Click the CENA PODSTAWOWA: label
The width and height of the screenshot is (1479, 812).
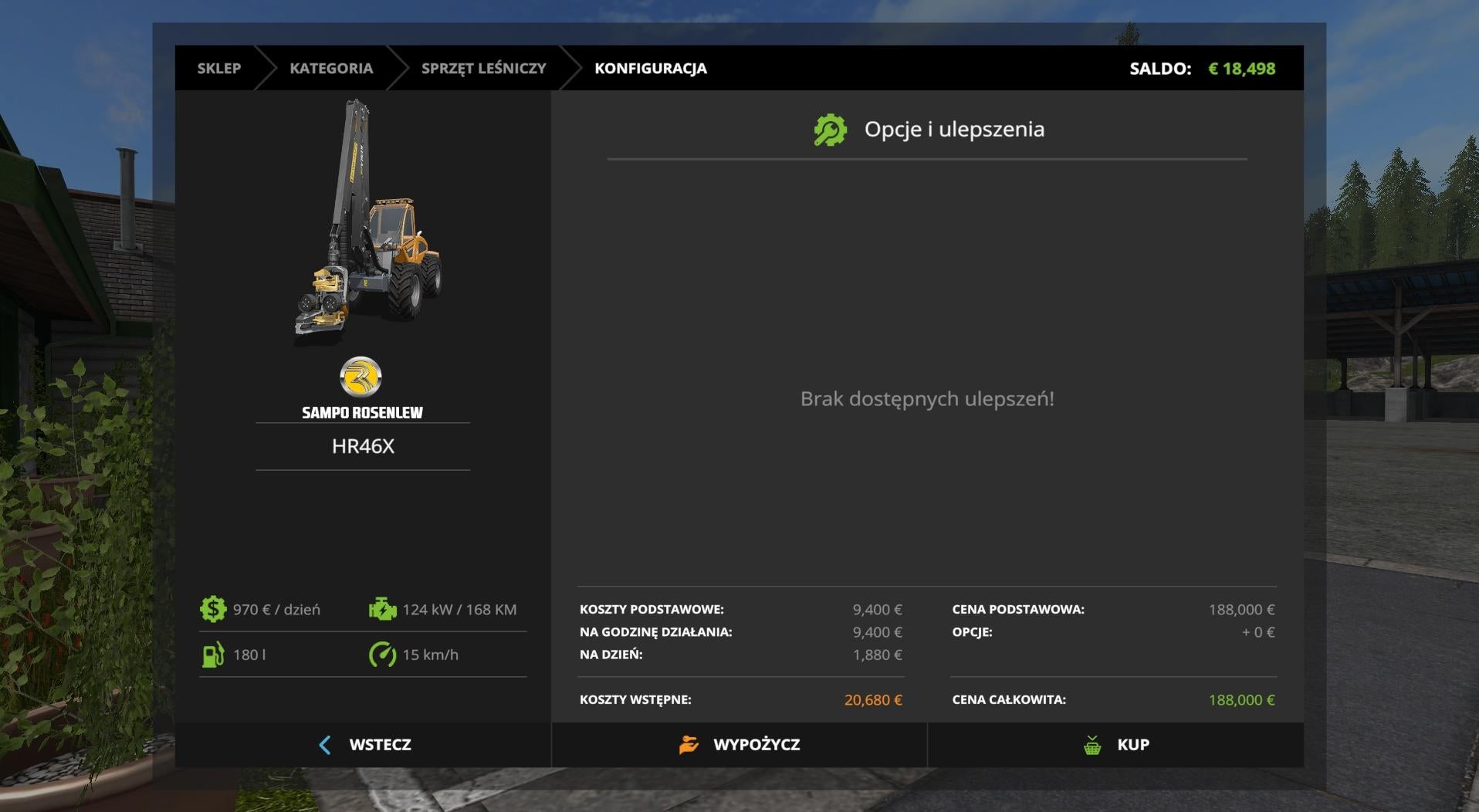(x=1018, y=609)
